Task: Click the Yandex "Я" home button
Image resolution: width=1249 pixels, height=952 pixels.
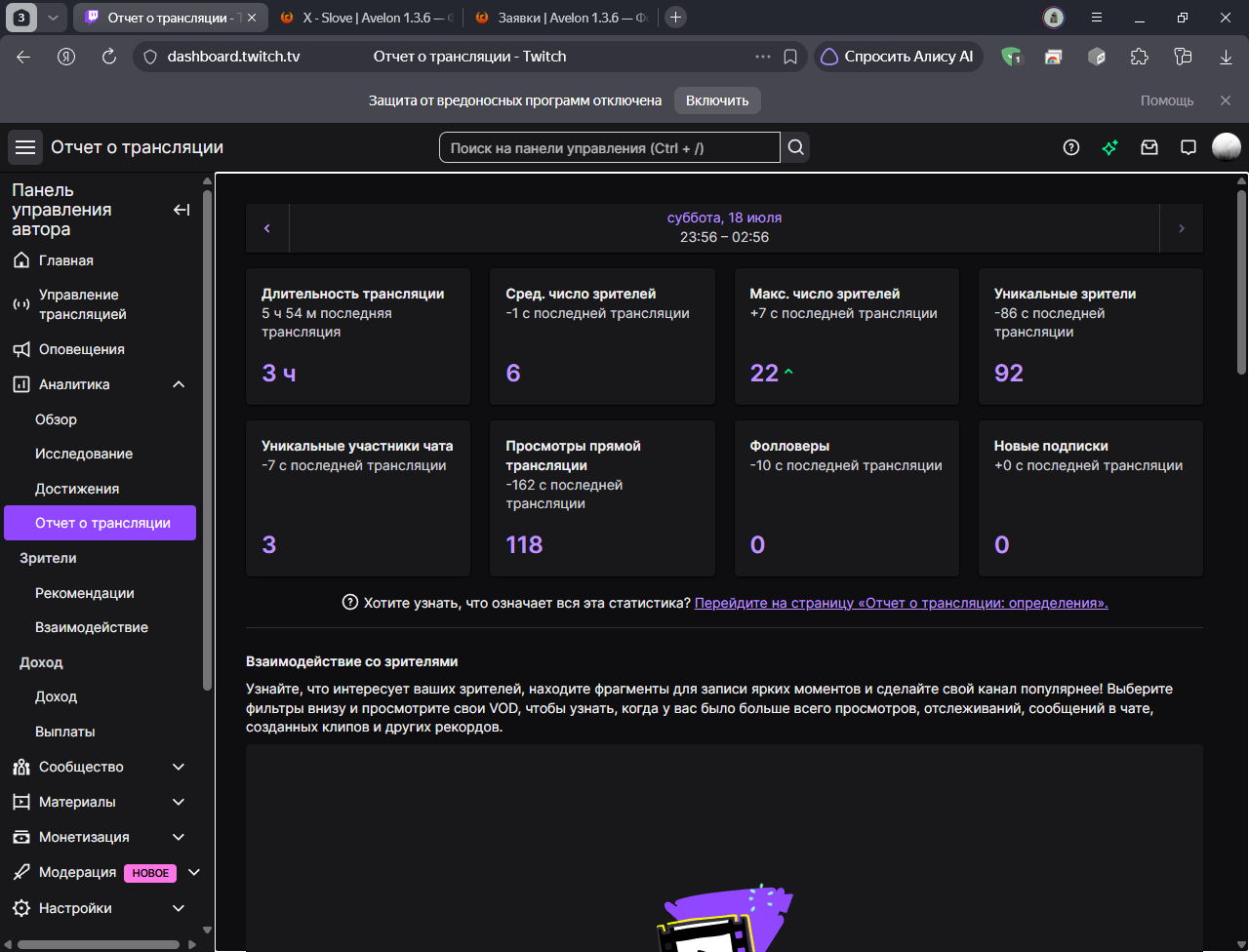Action: coord(66,57)
